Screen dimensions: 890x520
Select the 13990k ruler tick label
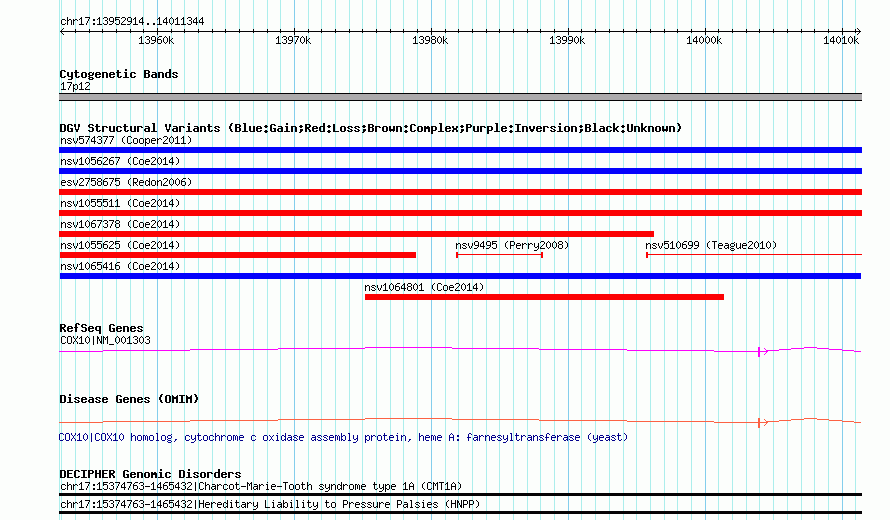(566, 41)
